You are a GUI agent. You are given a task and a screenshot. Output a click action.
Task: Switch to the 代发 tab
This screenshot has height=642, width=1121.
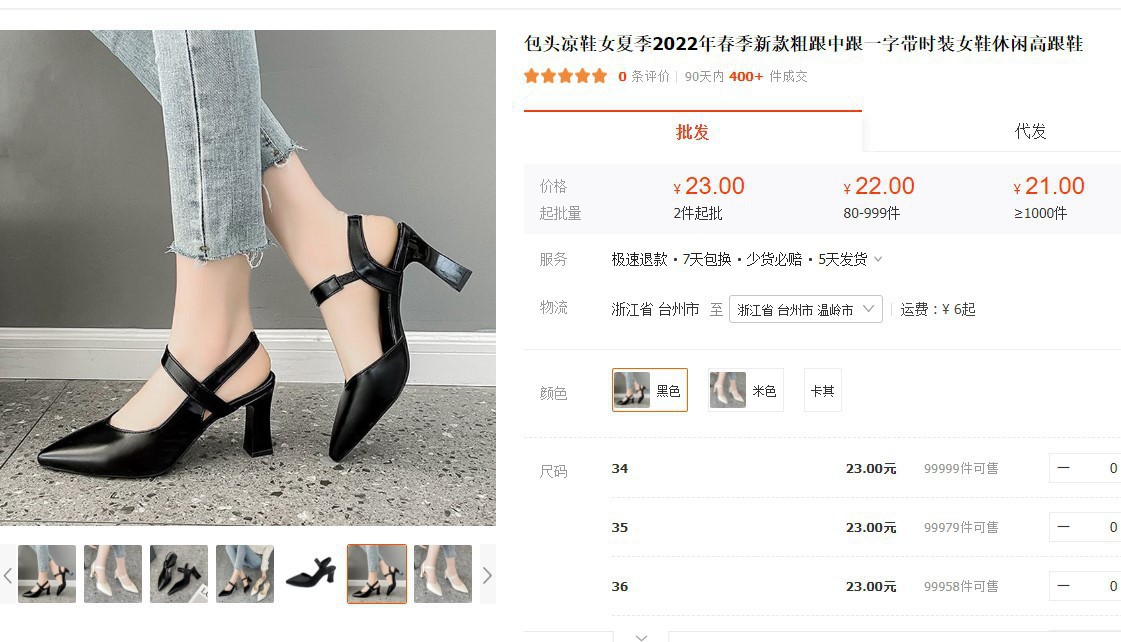[x=1030, y=132]
